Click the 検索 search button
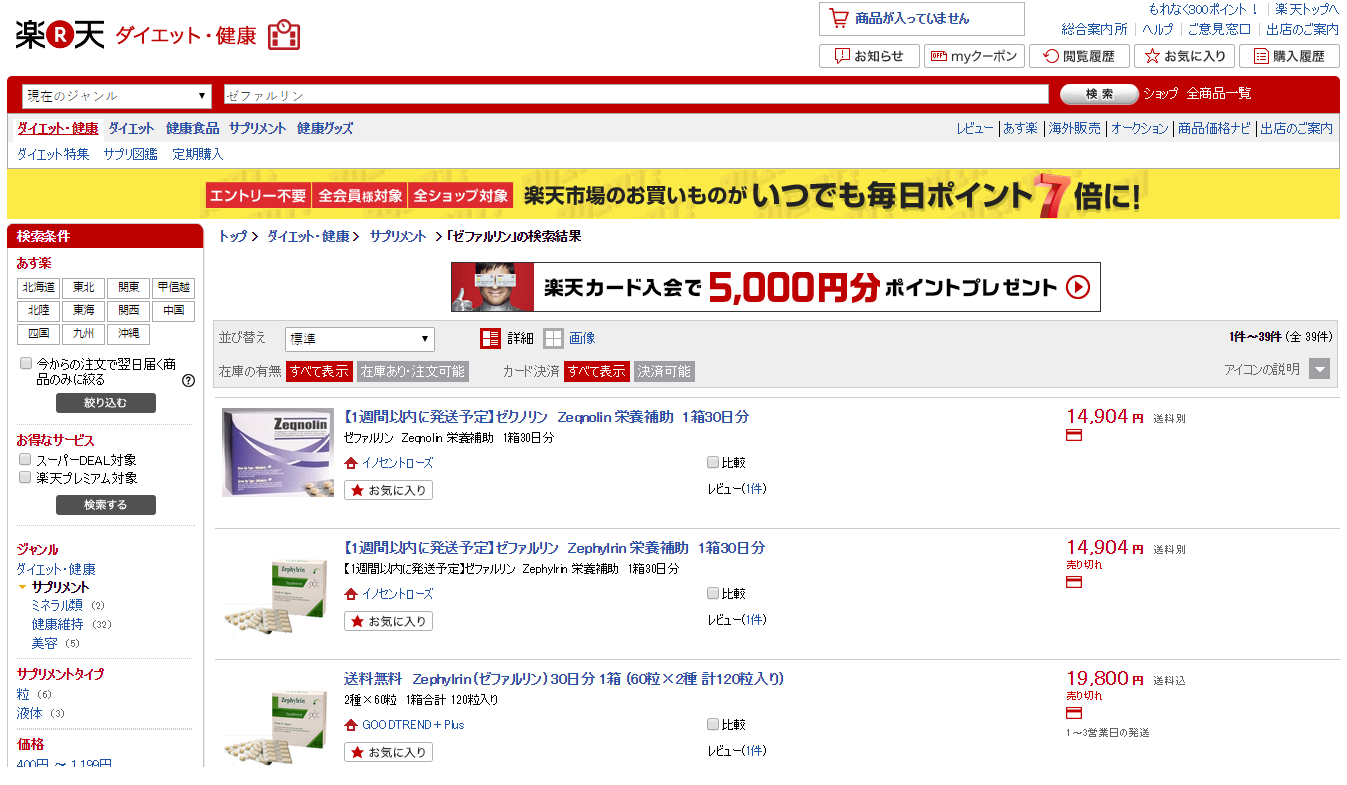The image size is (1347, 785). (1099, 94)
